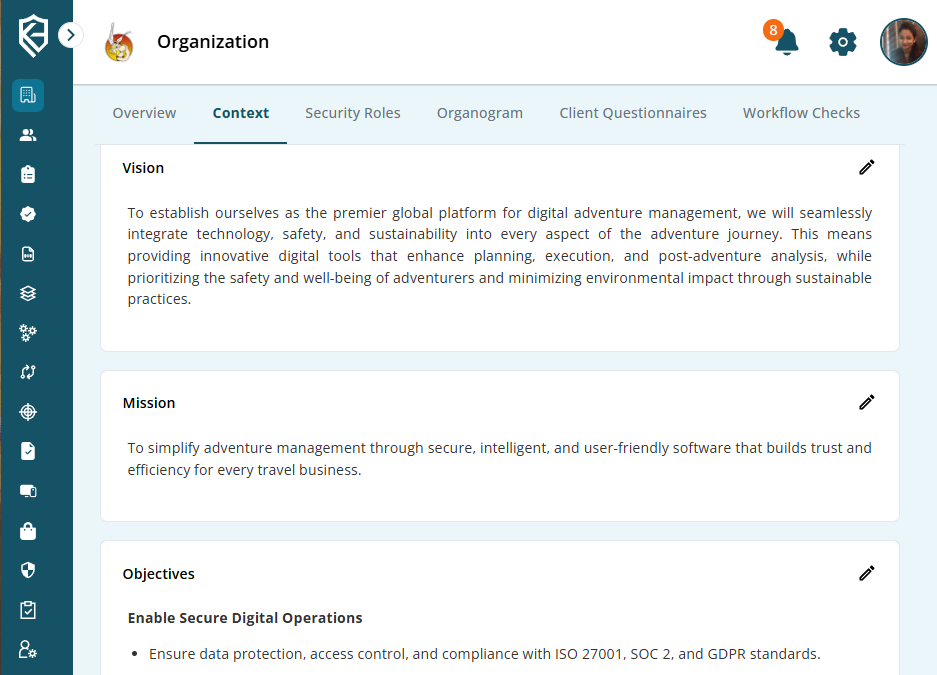Edit the Vision statement with the pencil
This screenshot has width=937, height=675.
pos(866,167)
